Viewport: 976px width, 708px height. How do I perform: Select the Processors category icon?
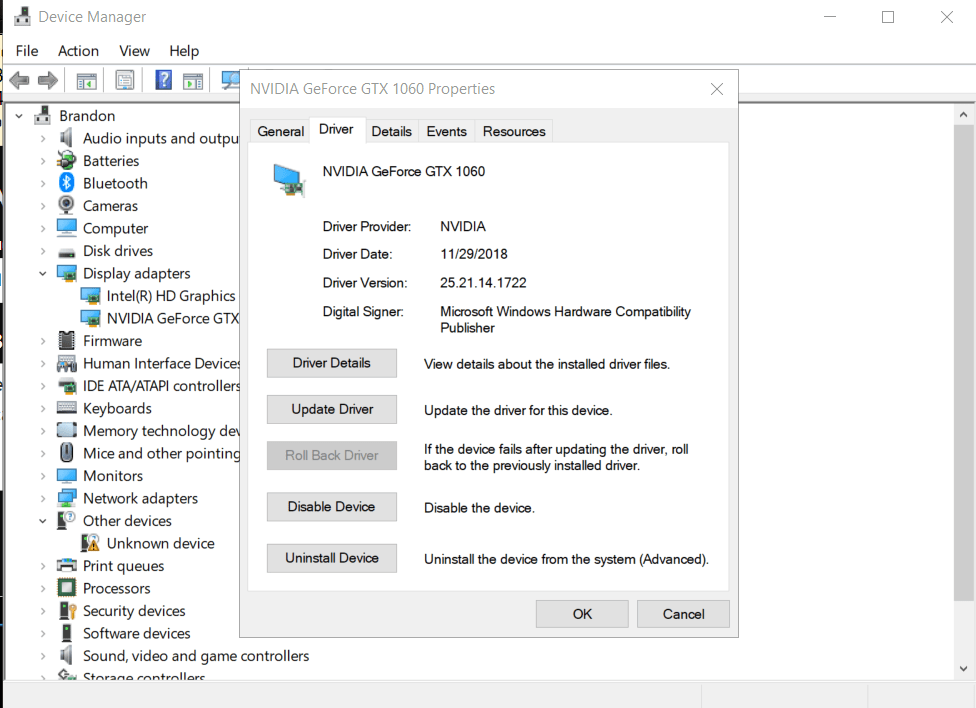pyautogui.click(x=67, y=588)
